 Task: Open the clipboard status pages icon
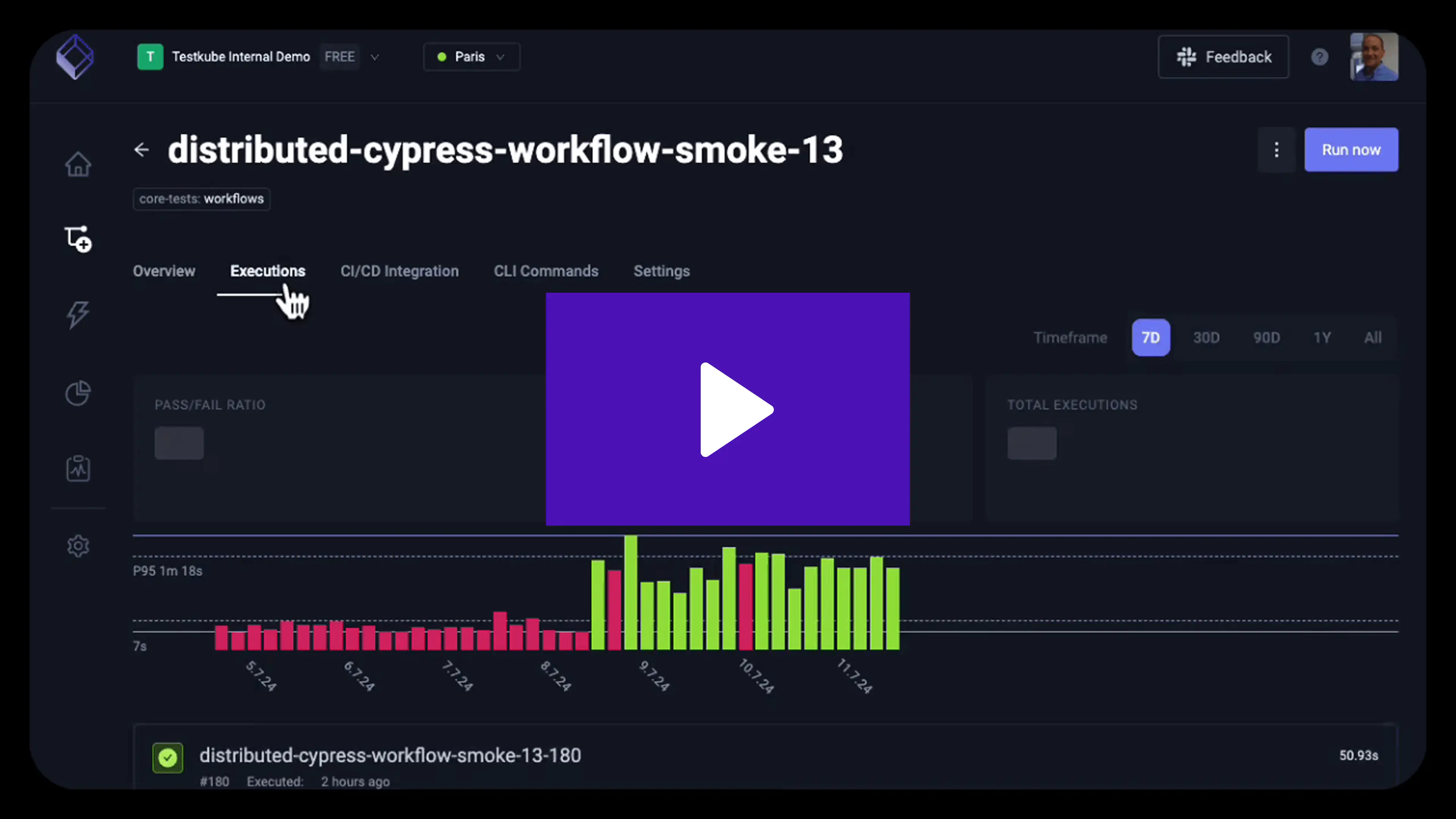(x=78, y=468)
